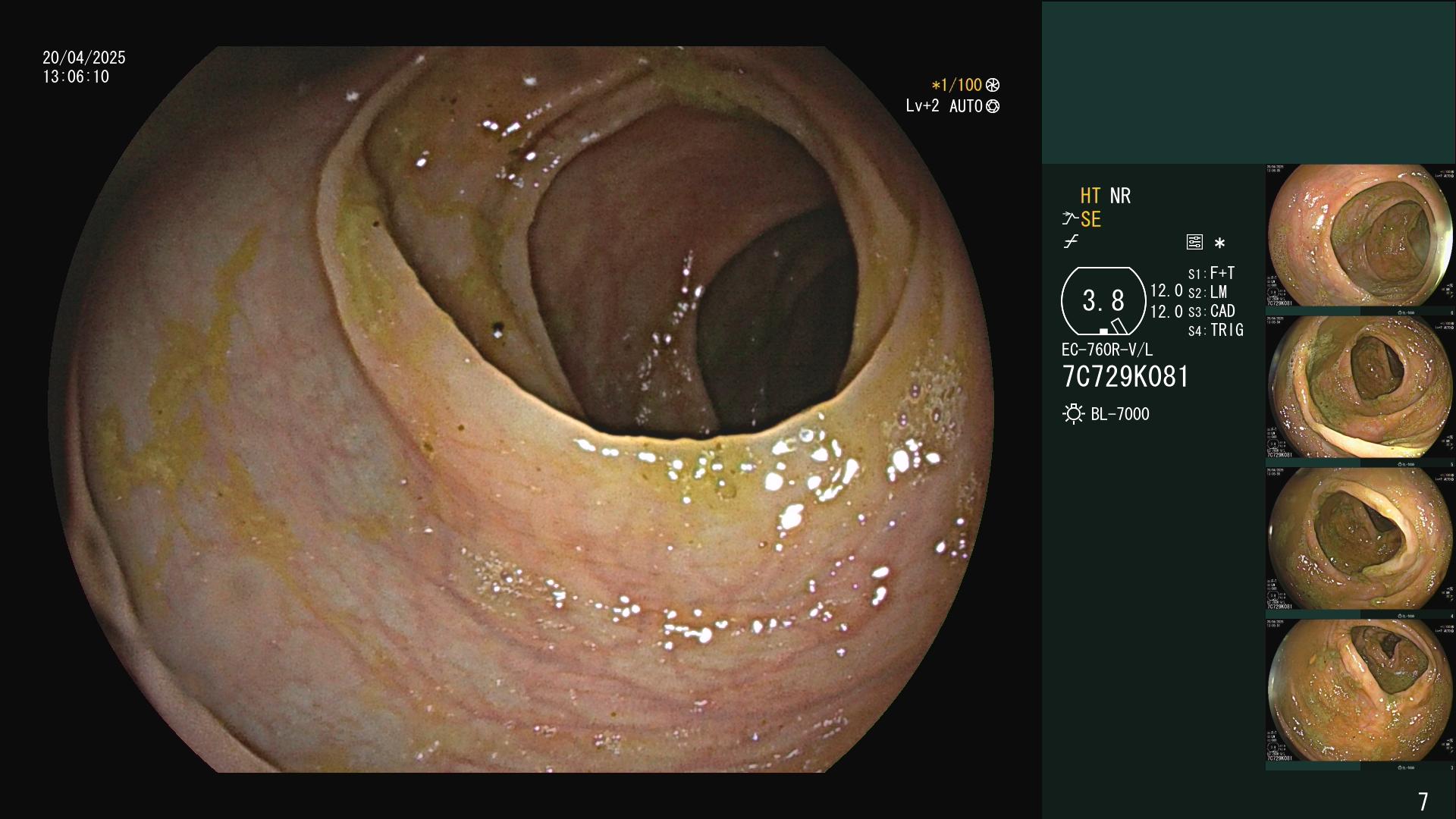The image size is (1456, 819).
Task: Click the lower 12.0 value beside S3
Action: click(1166, 312)
